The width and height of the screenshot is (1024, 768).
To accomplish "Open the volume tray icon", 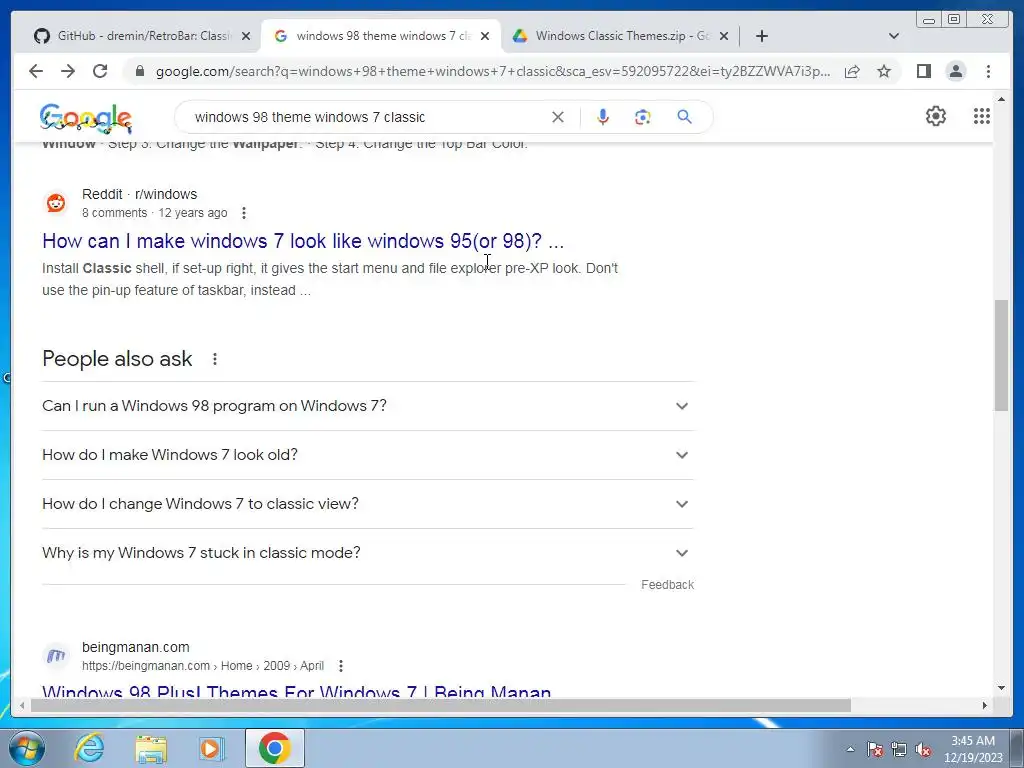I will tap(923, 749).
